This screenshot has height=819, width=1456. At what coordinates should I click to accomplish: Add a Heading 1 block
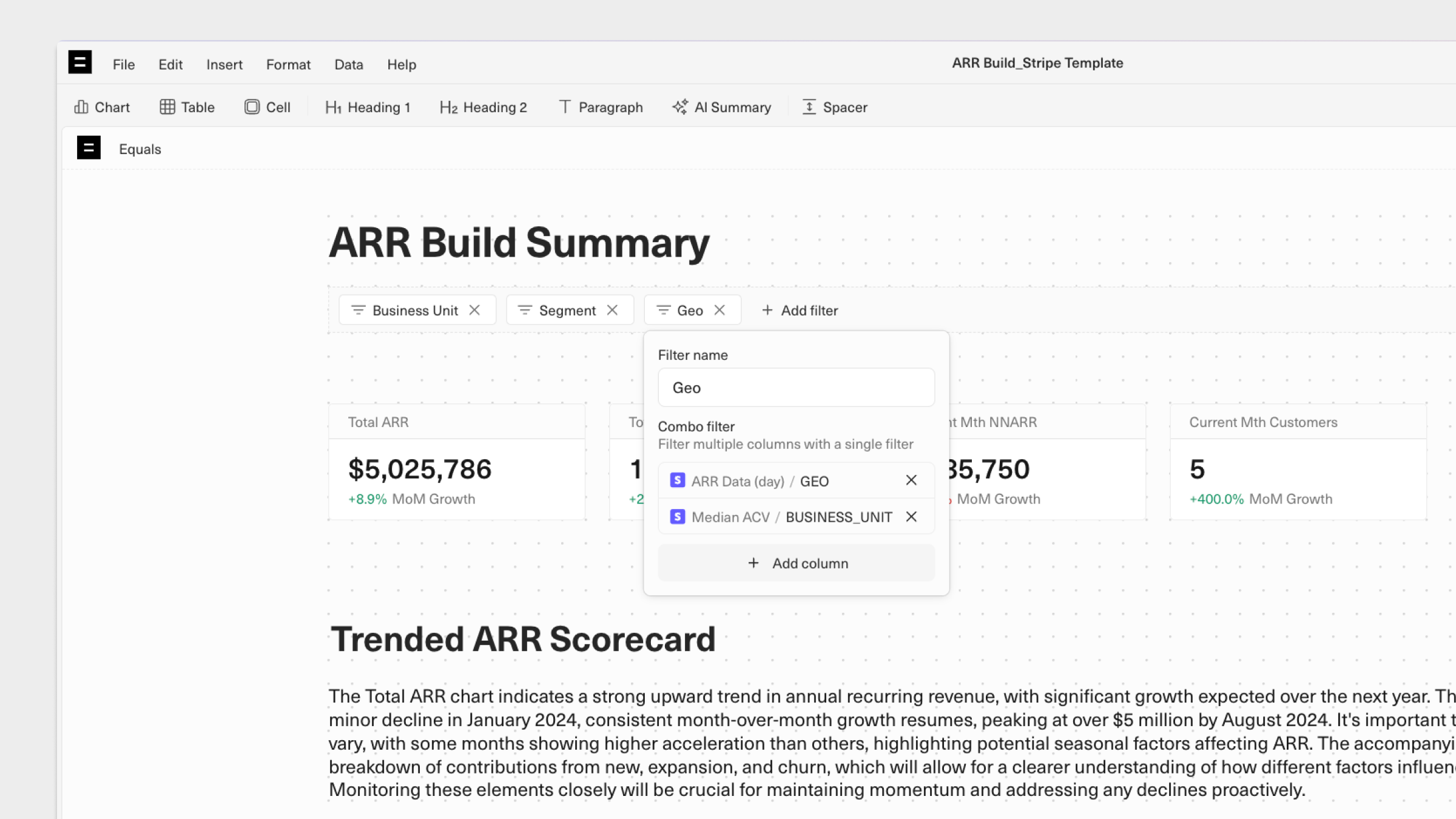[x=368, y=107]
